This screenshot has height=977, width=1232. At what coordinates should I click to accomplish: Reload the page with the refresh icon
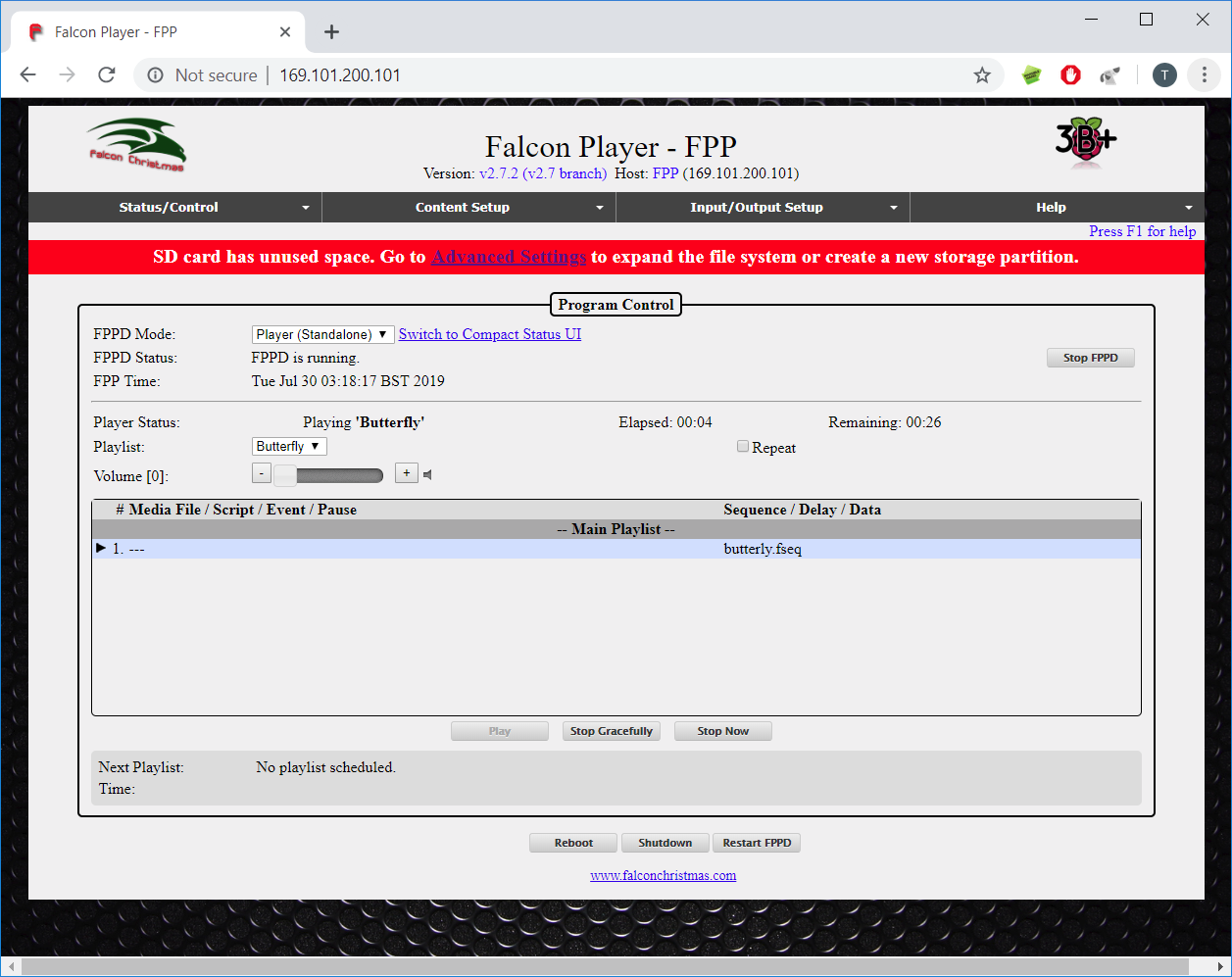point(107,74)
